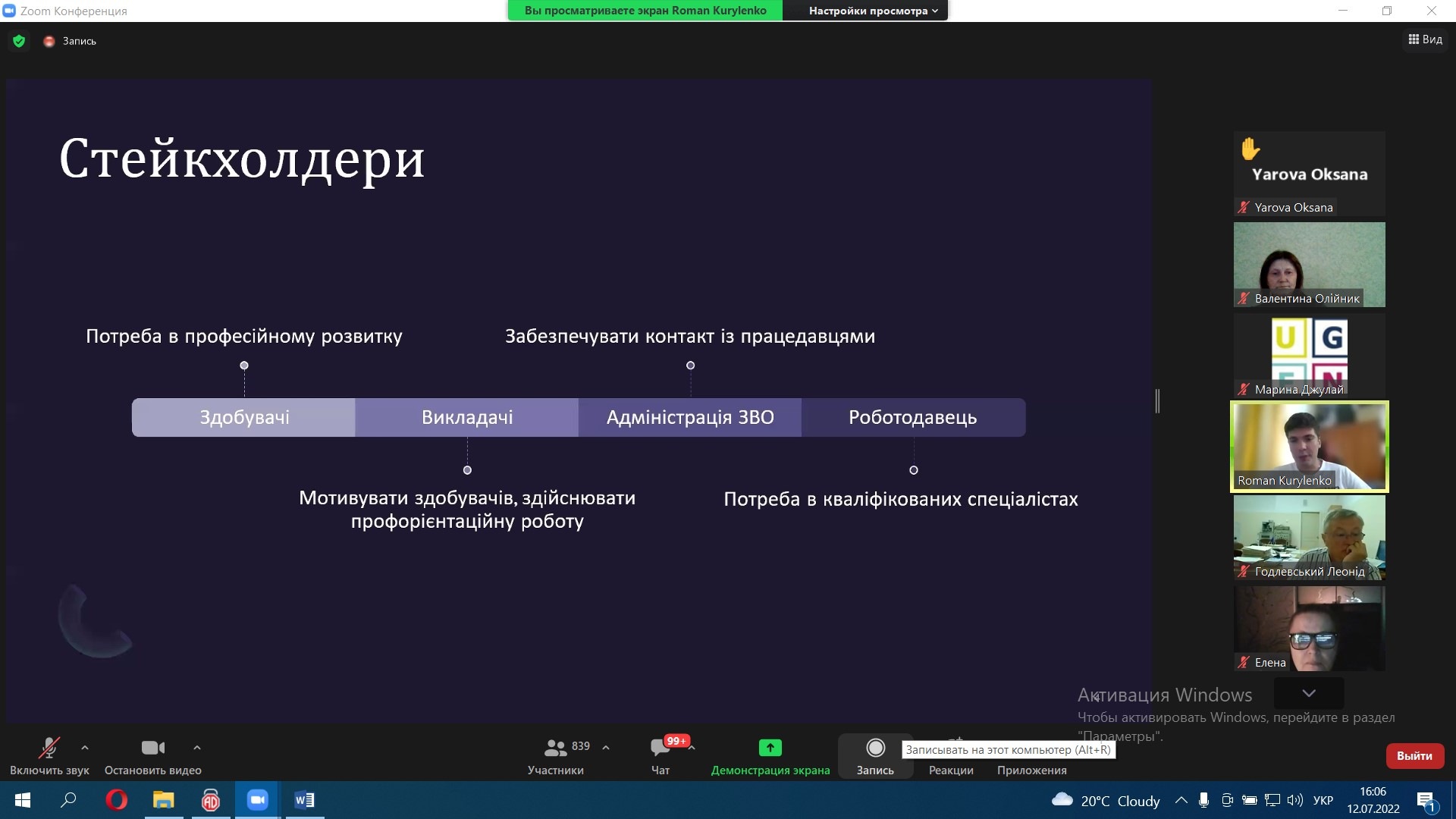Open the Вид view layout menu
Image resolution: width=1456 pixels, height=819 pixels.
[x=1425, y=39]
